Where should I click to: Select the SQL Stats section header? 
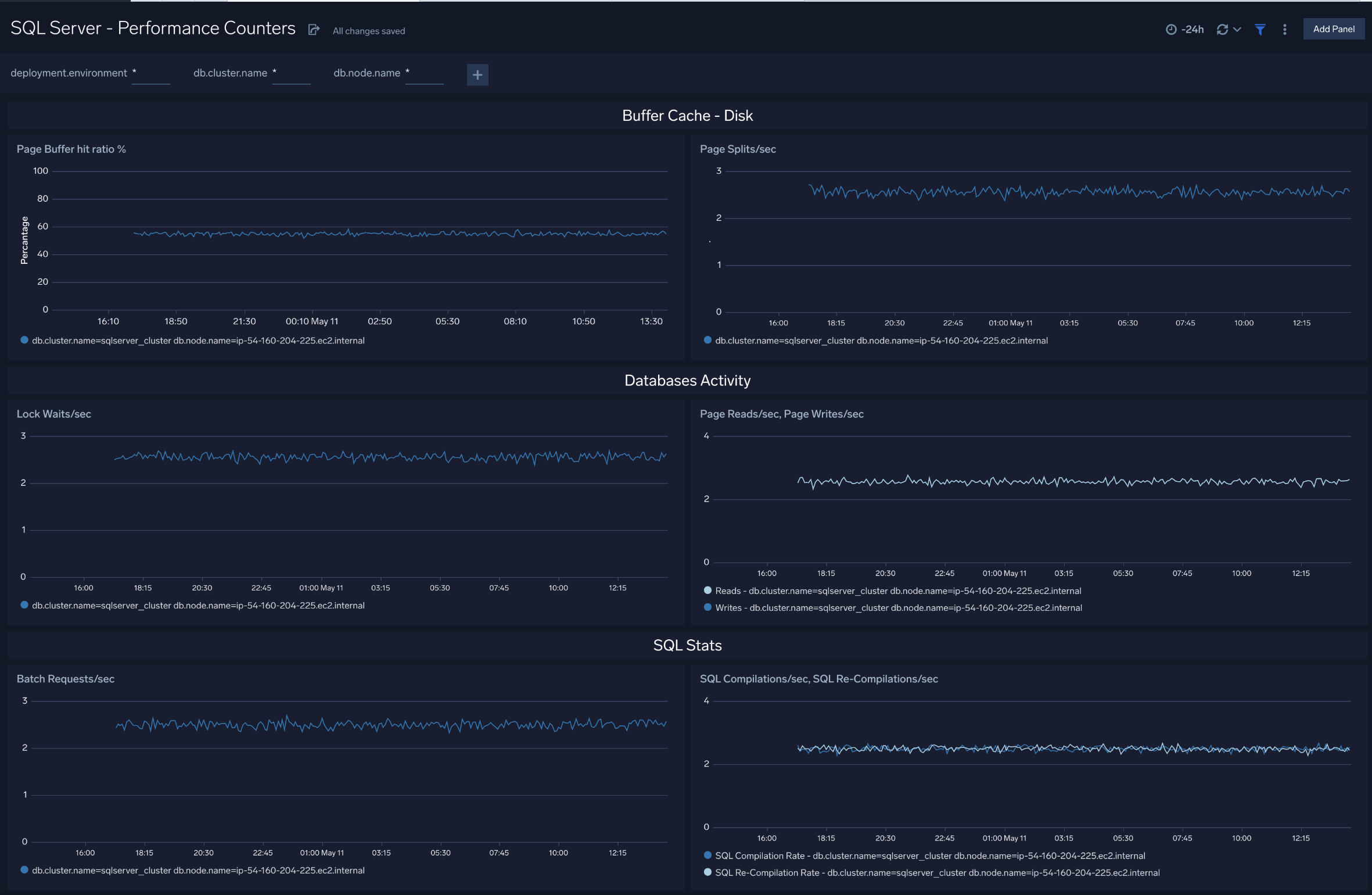click(x=687, y=645)
